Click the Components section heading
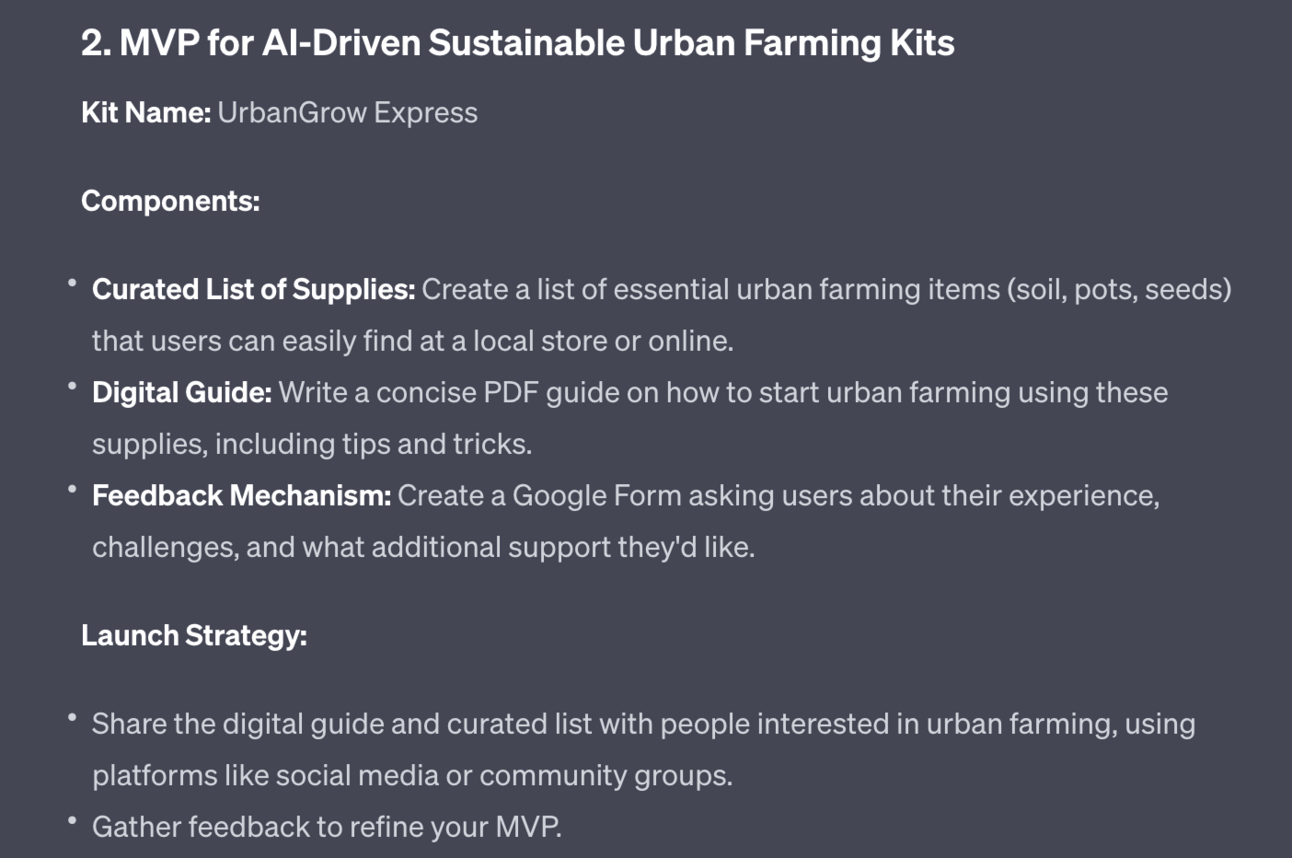 point(170,201)
